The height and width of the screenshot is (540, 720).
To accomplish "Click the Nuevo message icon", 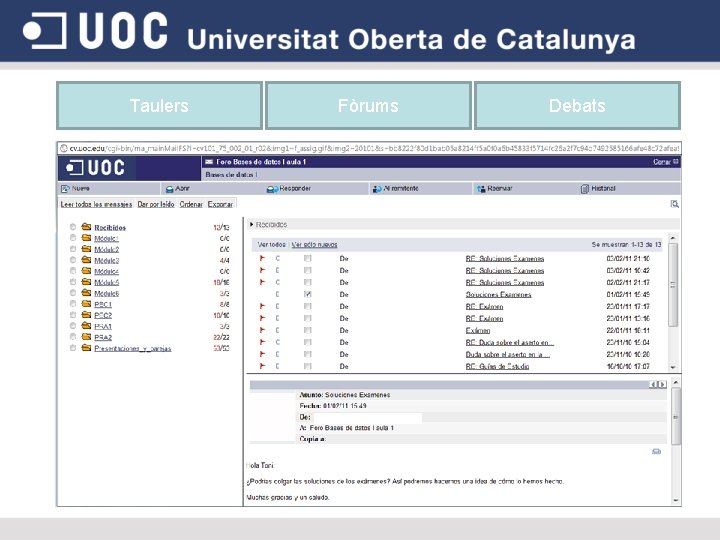I will pyautogui.click(x=65, y=189).
